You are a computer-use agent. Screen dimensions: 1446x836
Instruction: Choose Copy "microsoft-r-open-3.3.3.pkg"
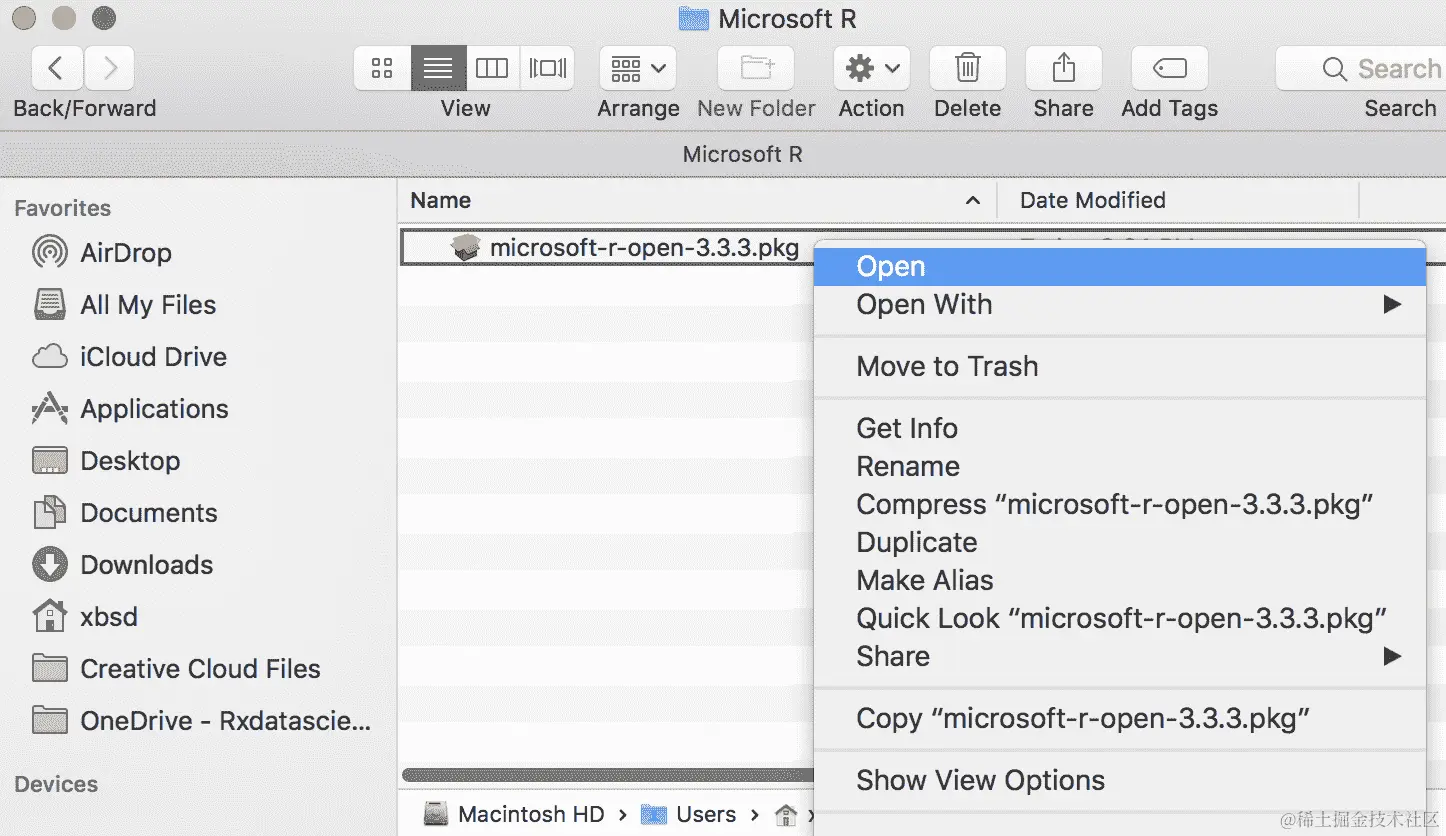click(x=1119, y=719)
